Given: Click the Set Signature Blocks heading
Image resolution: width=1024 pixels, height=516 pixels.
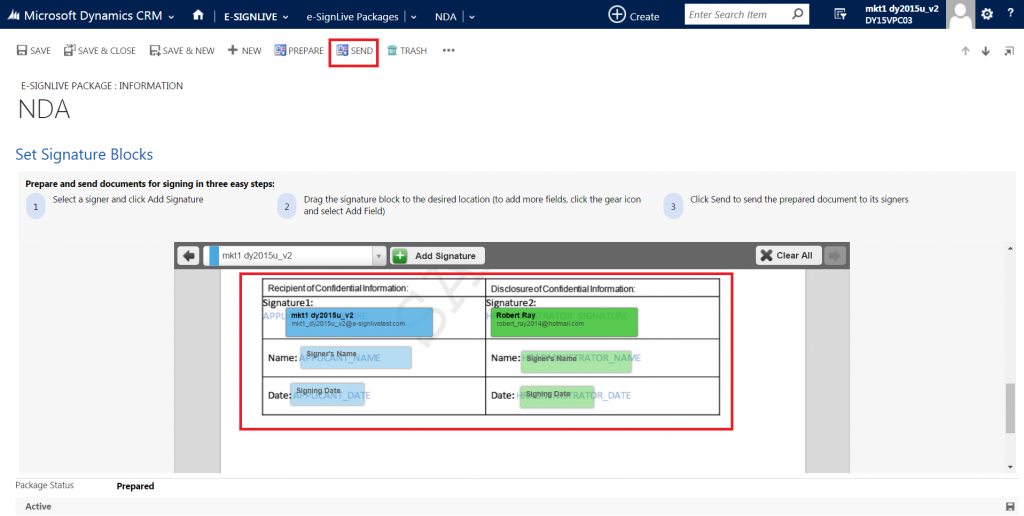Looking at the screenshot, I should coord(84,155).
